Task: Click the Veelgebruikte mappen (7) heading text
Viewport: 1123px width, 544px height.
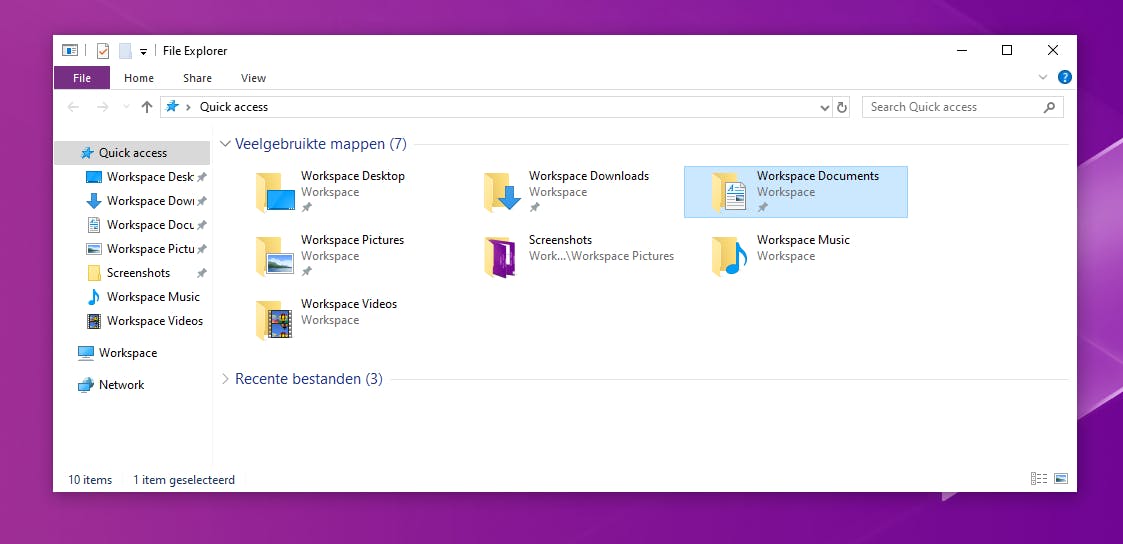Action: click(x=321, y=144)
